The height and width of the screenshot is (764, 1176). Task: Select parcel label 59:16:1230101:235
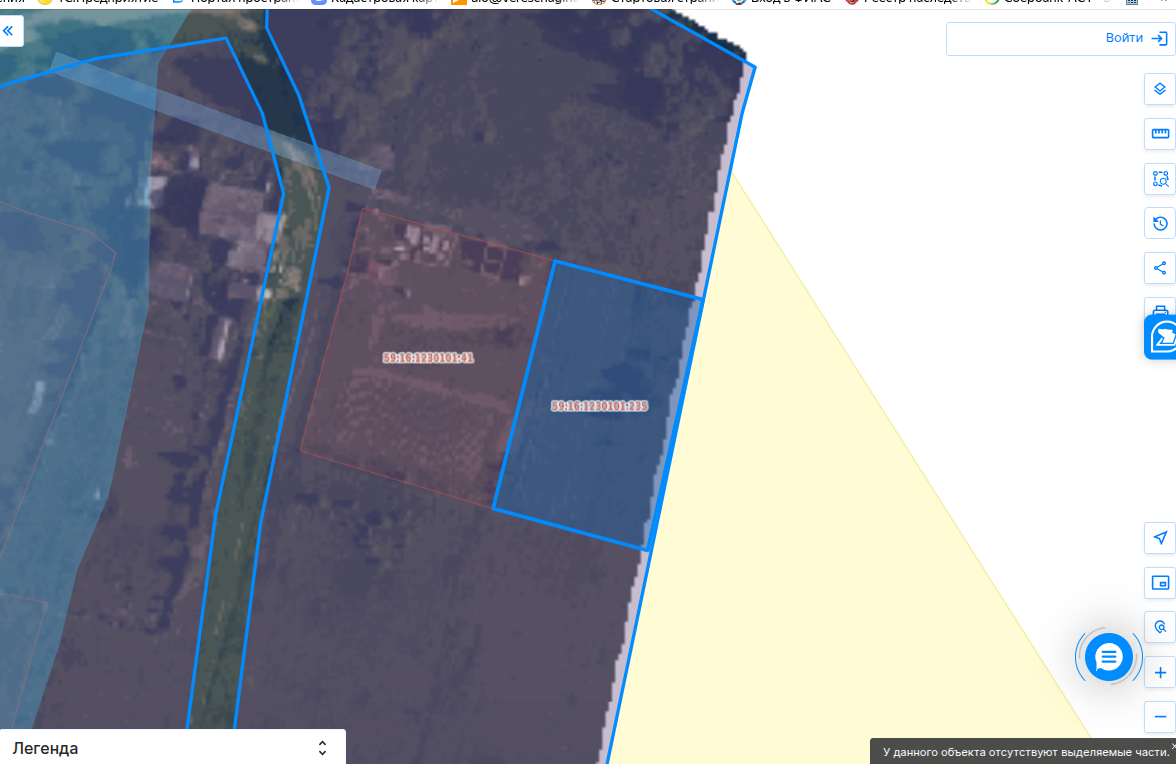coord(599,406)
